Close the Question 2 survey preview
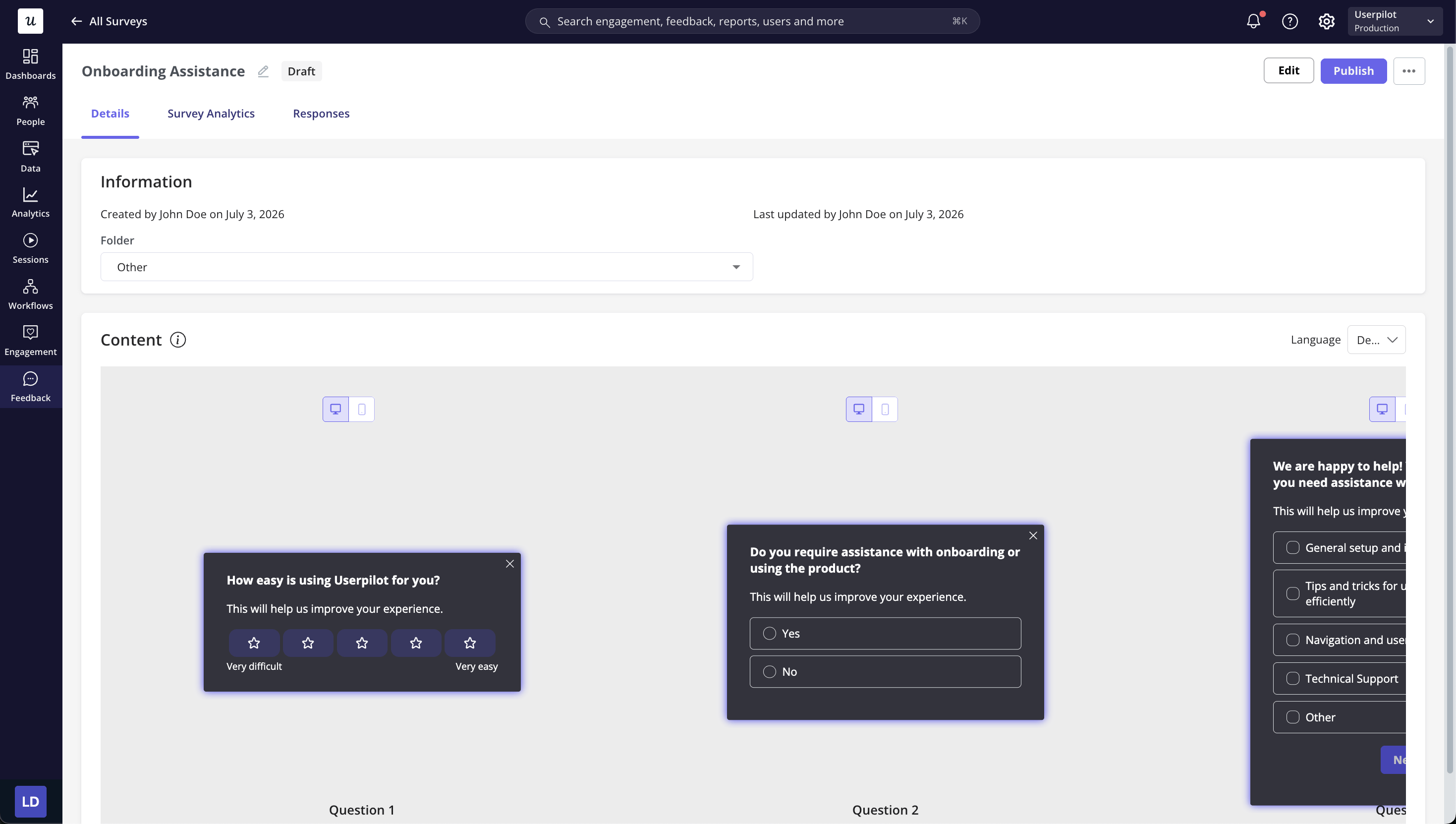 (x=1033, y=535)
